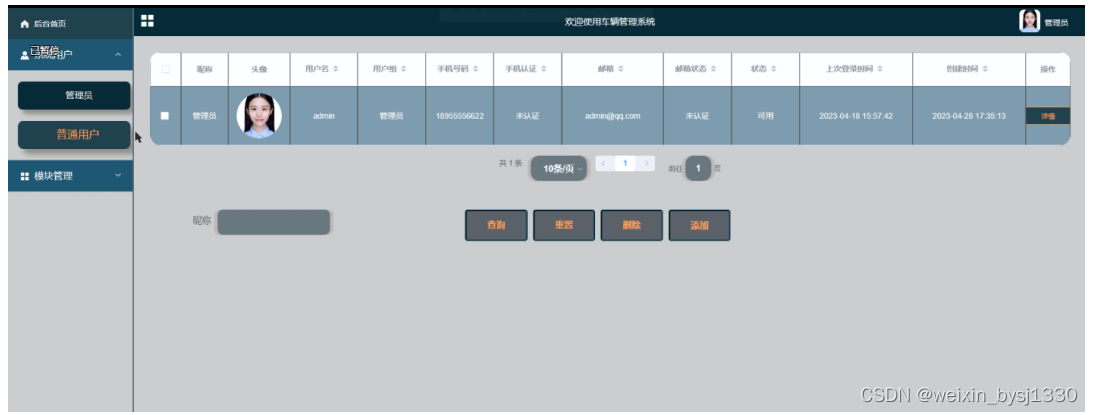Click the 添加 button
This screenshot has height=415, width=1093.
[x=699, y=225]
